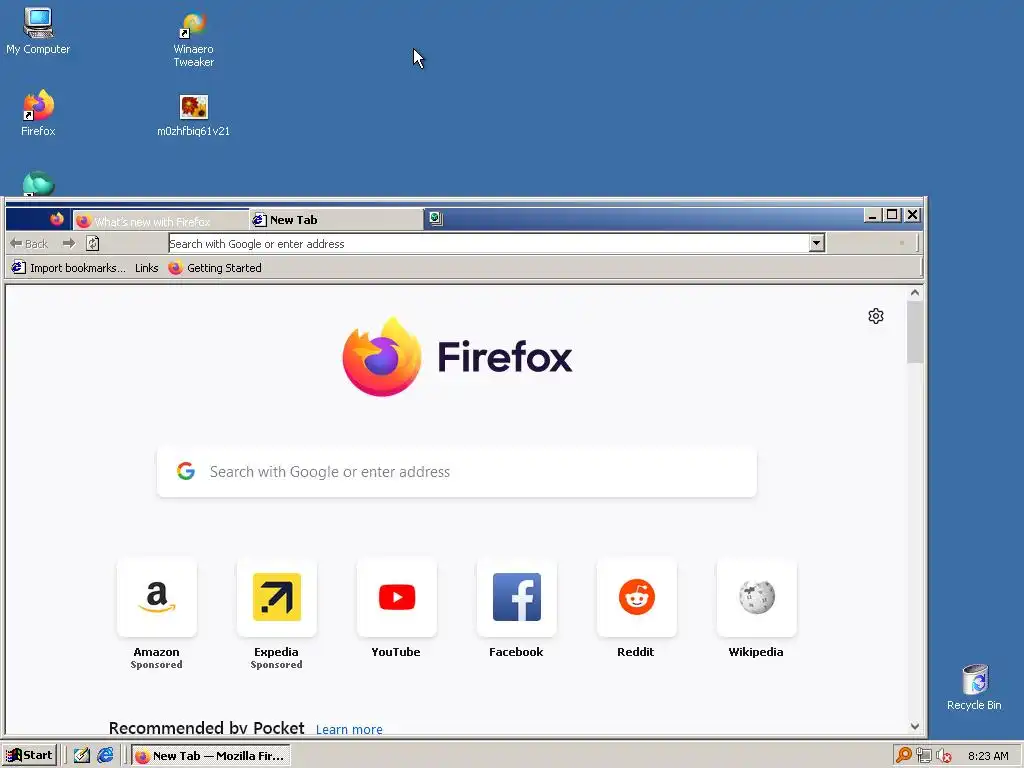
Task: Open the Getting Started bookmark
Action: (x=215, y=268)
